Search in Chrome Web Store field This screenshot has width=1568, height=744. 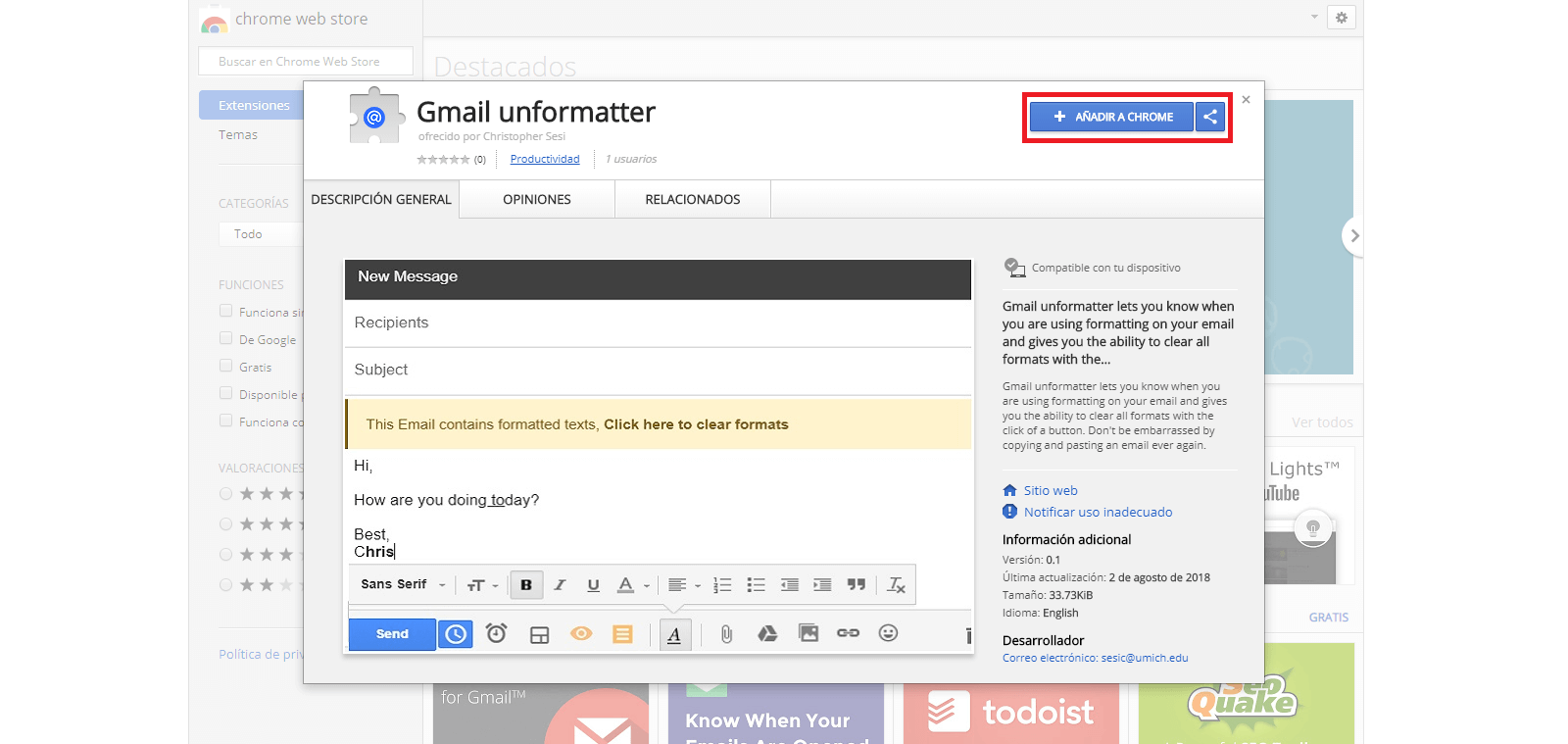(306, 61)
